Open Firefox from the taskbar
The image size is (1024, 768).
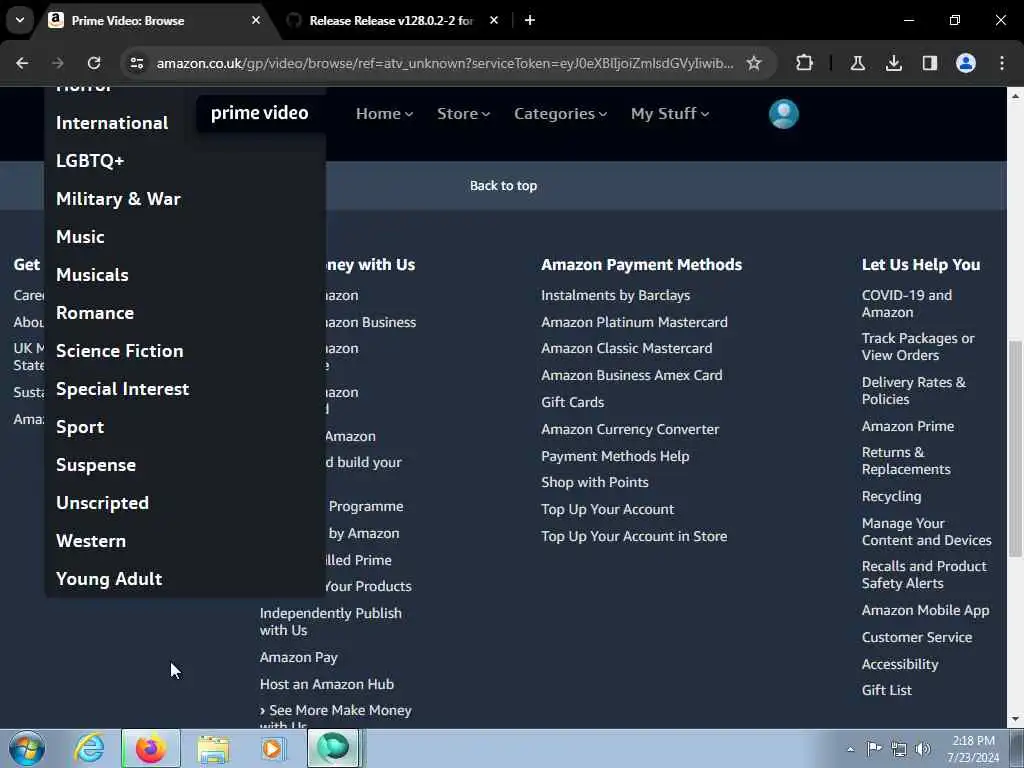151,748
